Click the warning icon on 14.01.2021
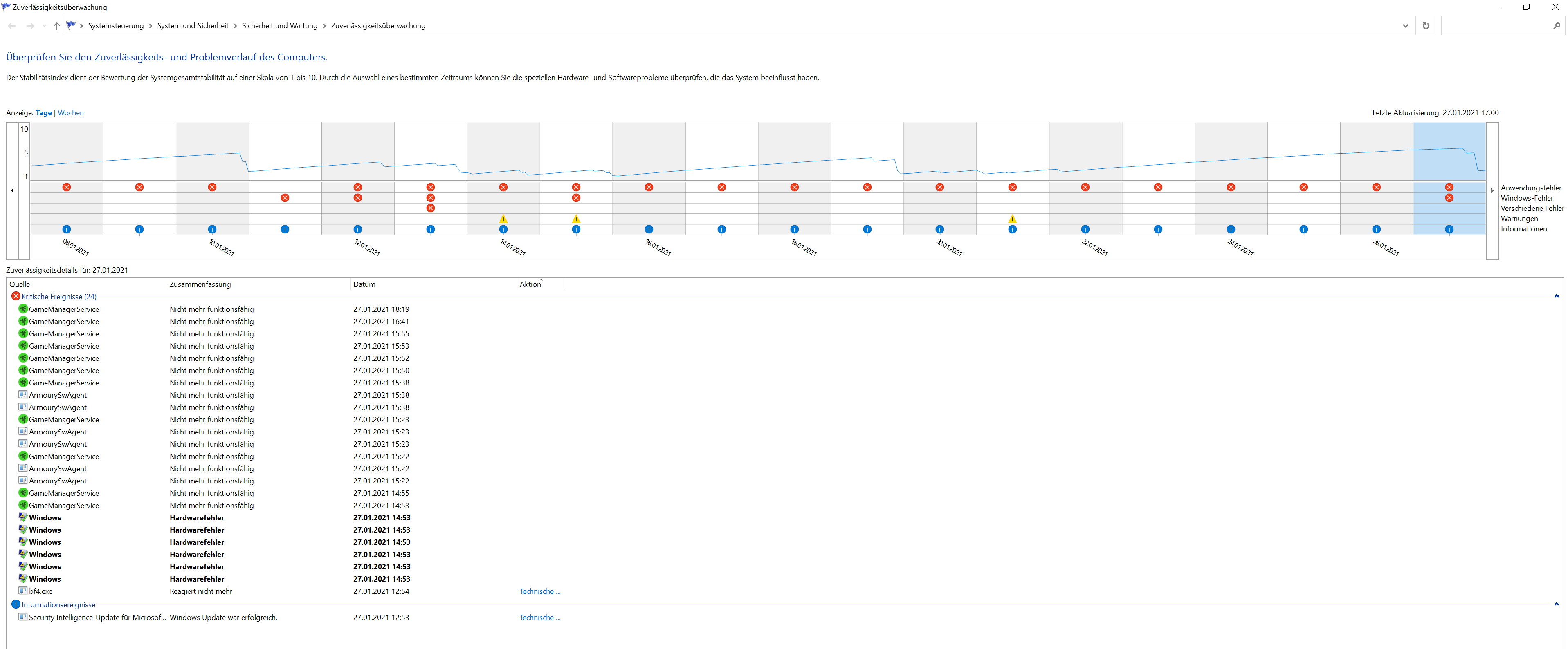 pyautogui.click(x=503, y=219)
